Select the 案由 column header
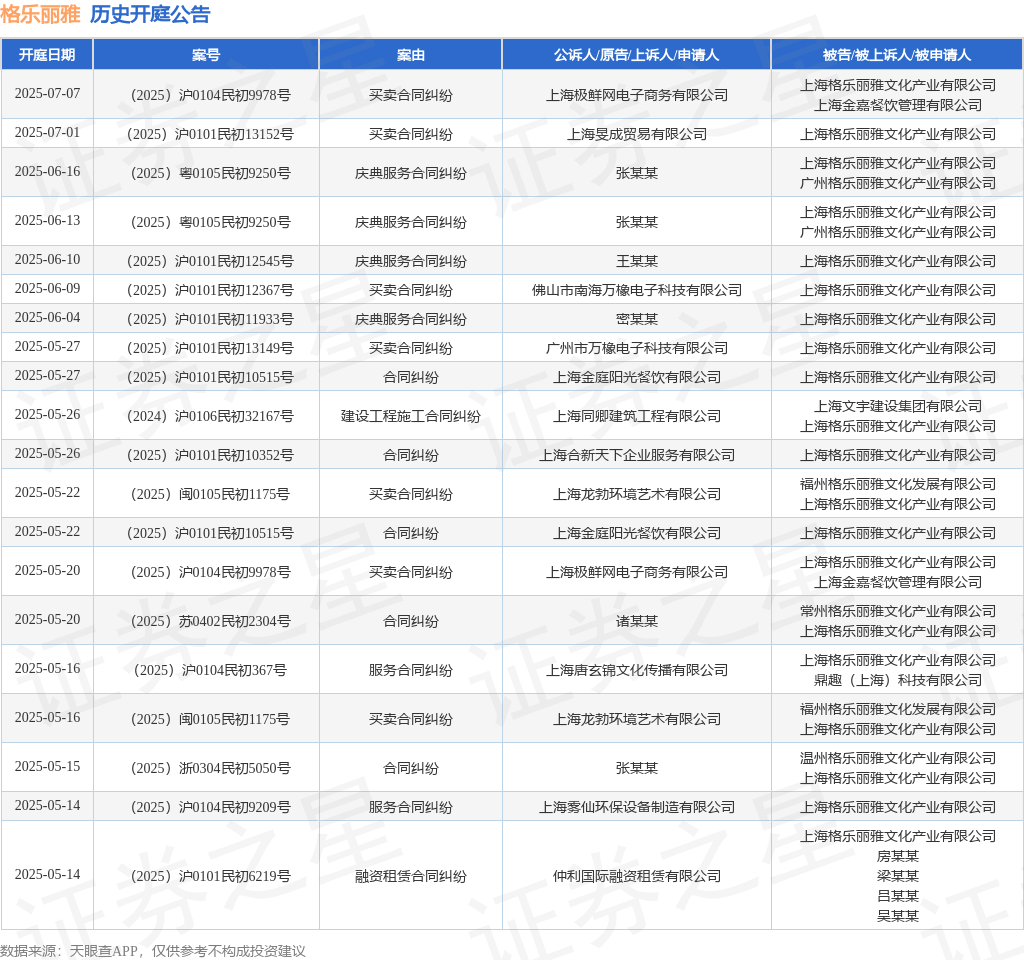 coord(411,55)
